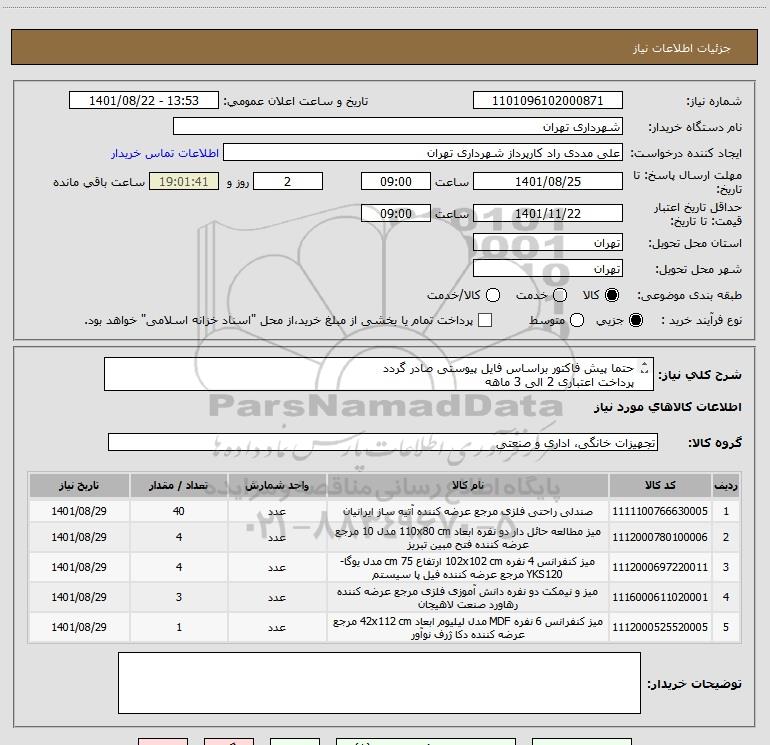Click the تاریخ نیاز column header
Image resolution: width=770 pixels, height=745 pixels.
pos(79,485)
